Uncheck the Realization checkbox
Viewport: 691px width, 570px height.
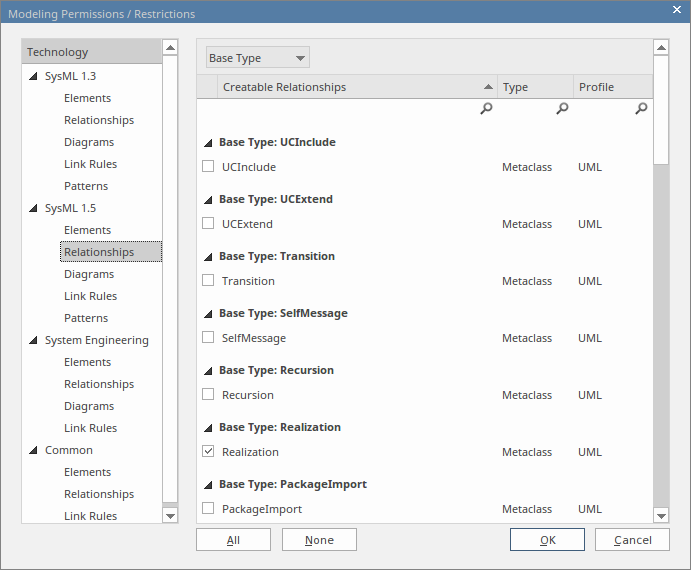(208, 452)
